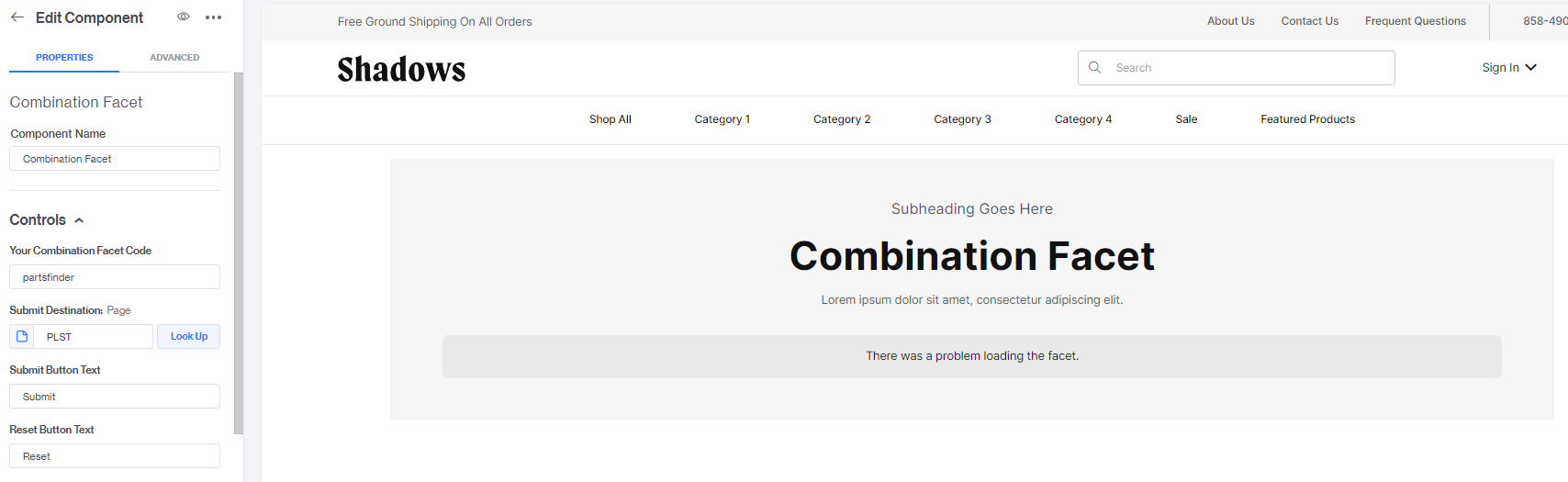This screenshot has width=1568, height=482.
Task: Click the search magnifier icon
Action: tap(1094, 67)
